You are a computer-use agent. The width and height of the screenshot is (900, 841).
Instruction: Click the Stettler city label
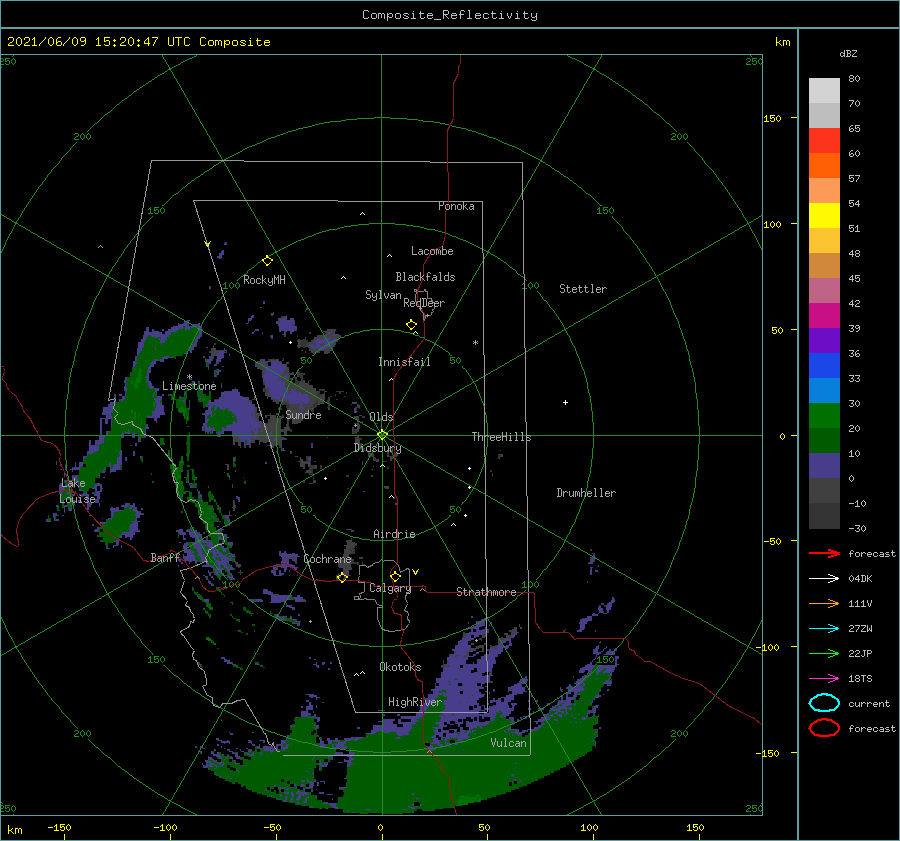pos(583,289)
